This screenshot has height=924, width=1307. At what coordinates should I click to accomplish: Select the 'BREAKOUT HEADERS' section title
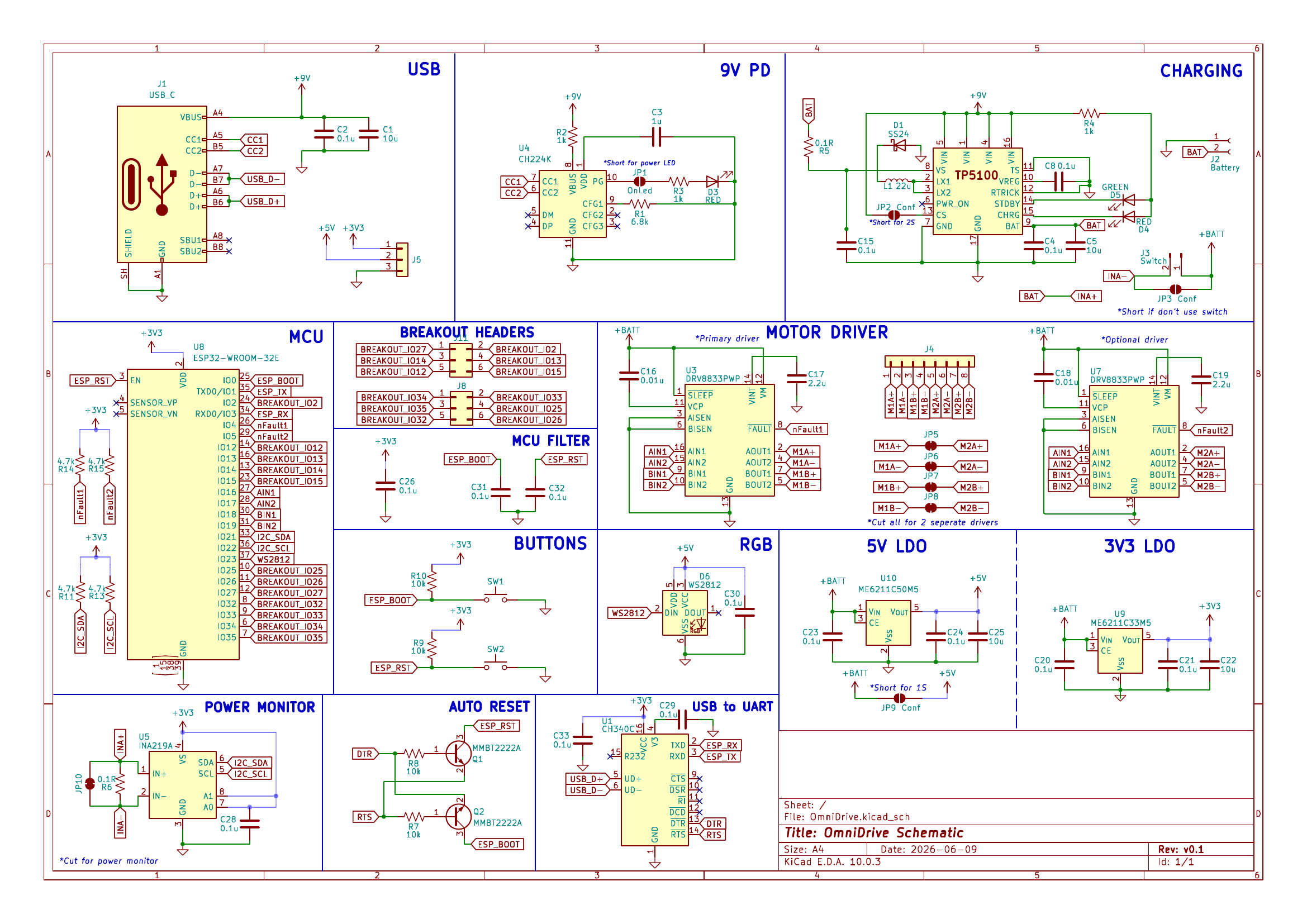(x=467, y=332)
